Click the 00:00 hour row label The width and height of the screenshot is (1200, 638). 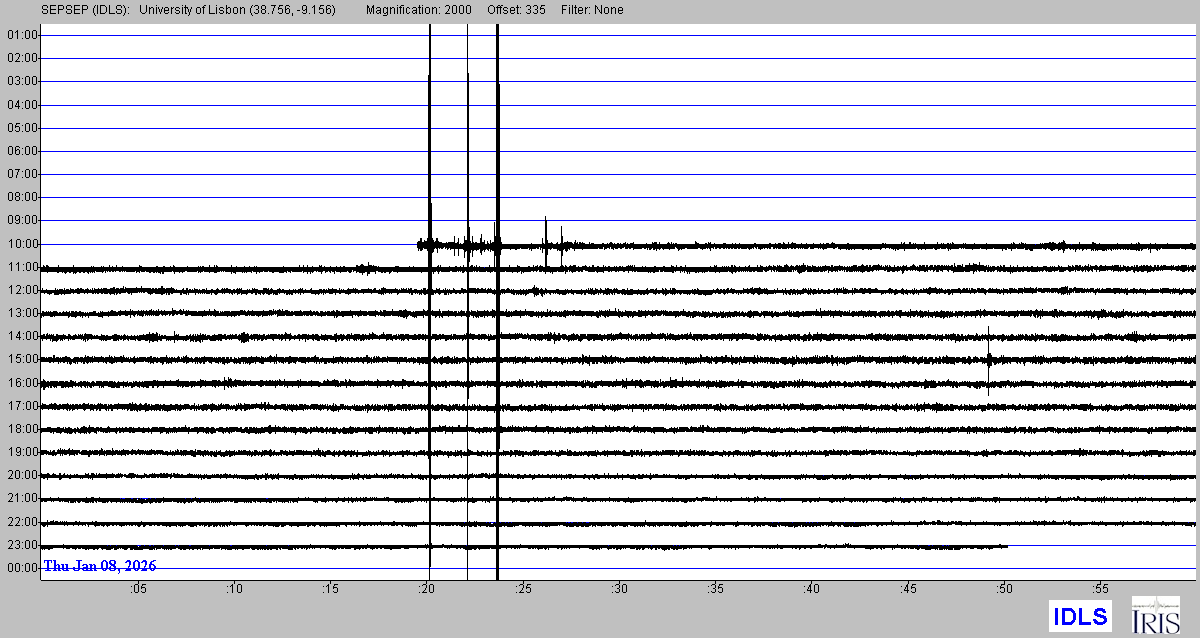click(x=22, y=569)
